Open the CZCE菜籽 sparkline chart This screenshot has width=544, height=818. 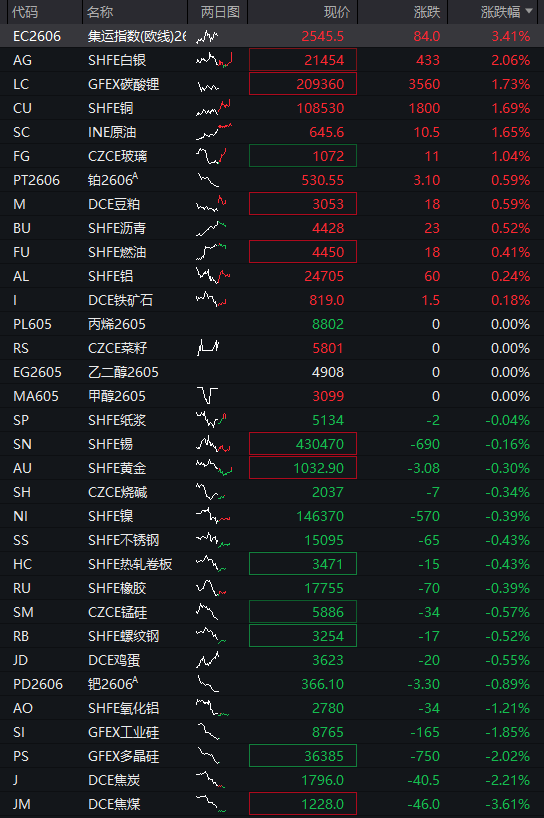click(x=208, y=348)
